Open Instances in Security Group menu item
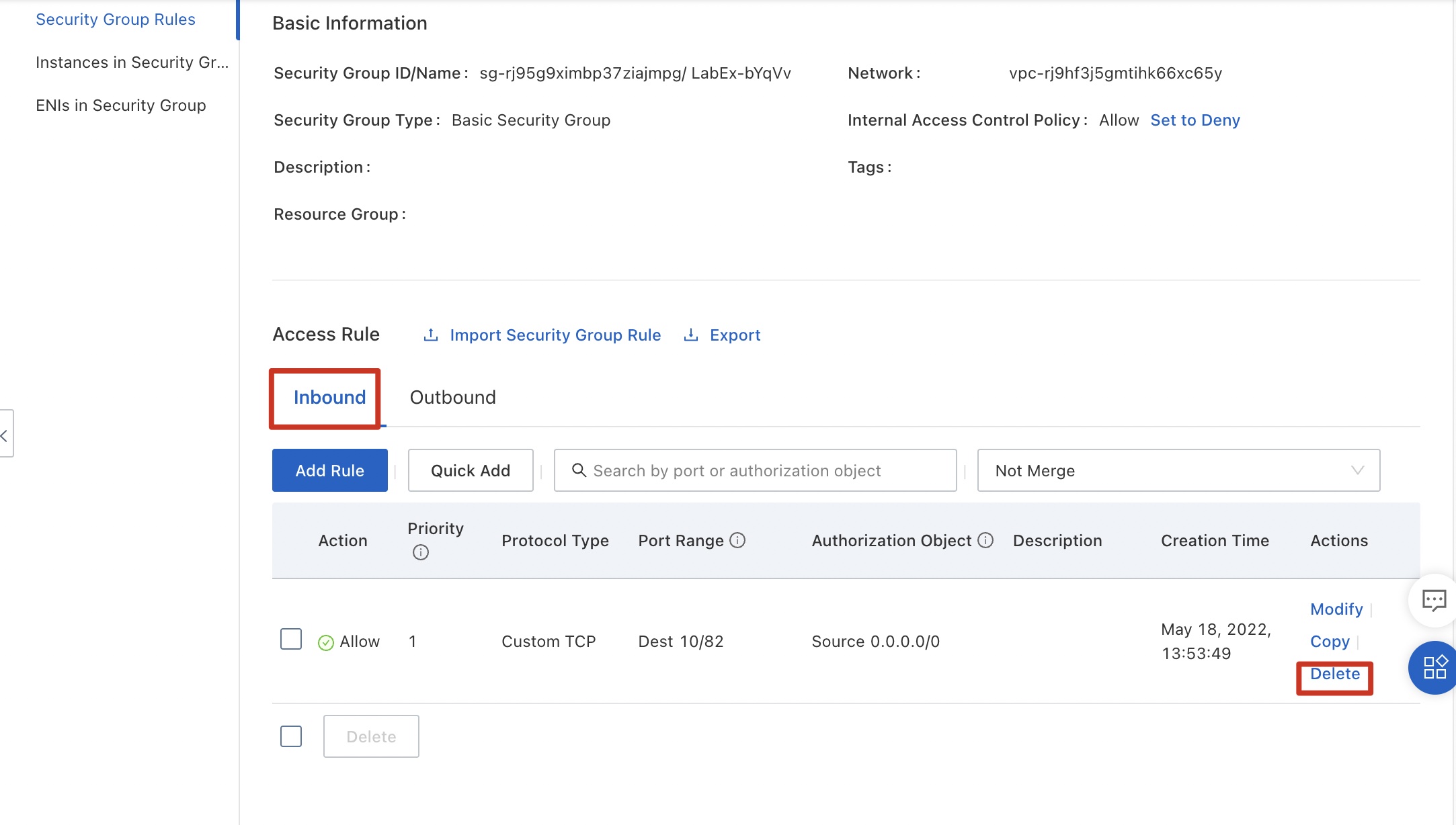This screenshot has height=825, width=1456. click(x=132, y=62)
